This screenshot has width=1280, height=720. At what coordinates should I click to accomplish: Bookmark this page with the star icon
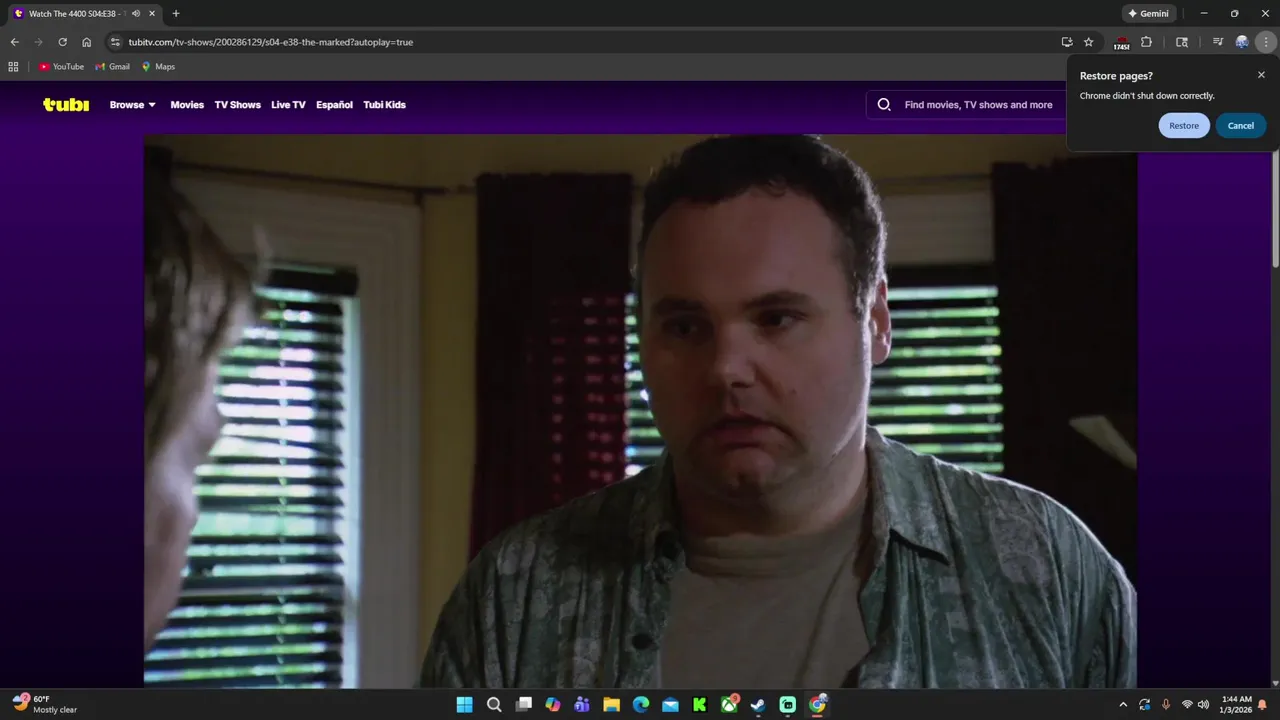tap(1089, 42)
